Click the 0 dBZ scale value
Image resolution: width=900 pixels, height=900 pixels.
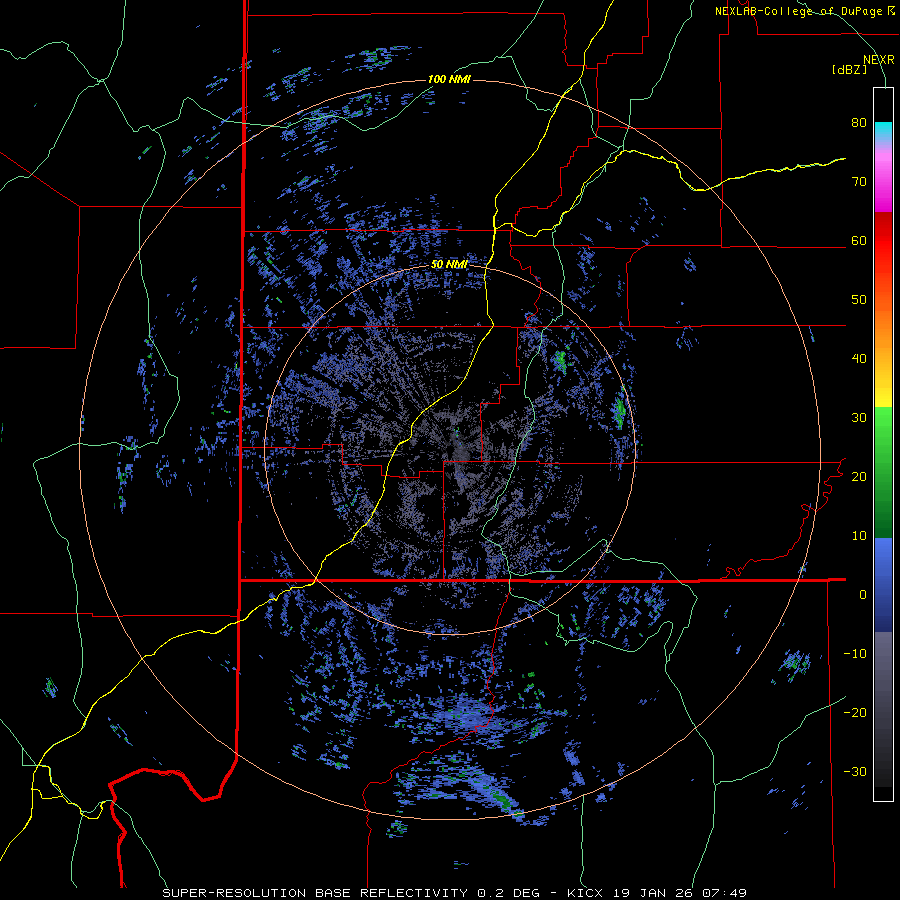click(863, 595)
